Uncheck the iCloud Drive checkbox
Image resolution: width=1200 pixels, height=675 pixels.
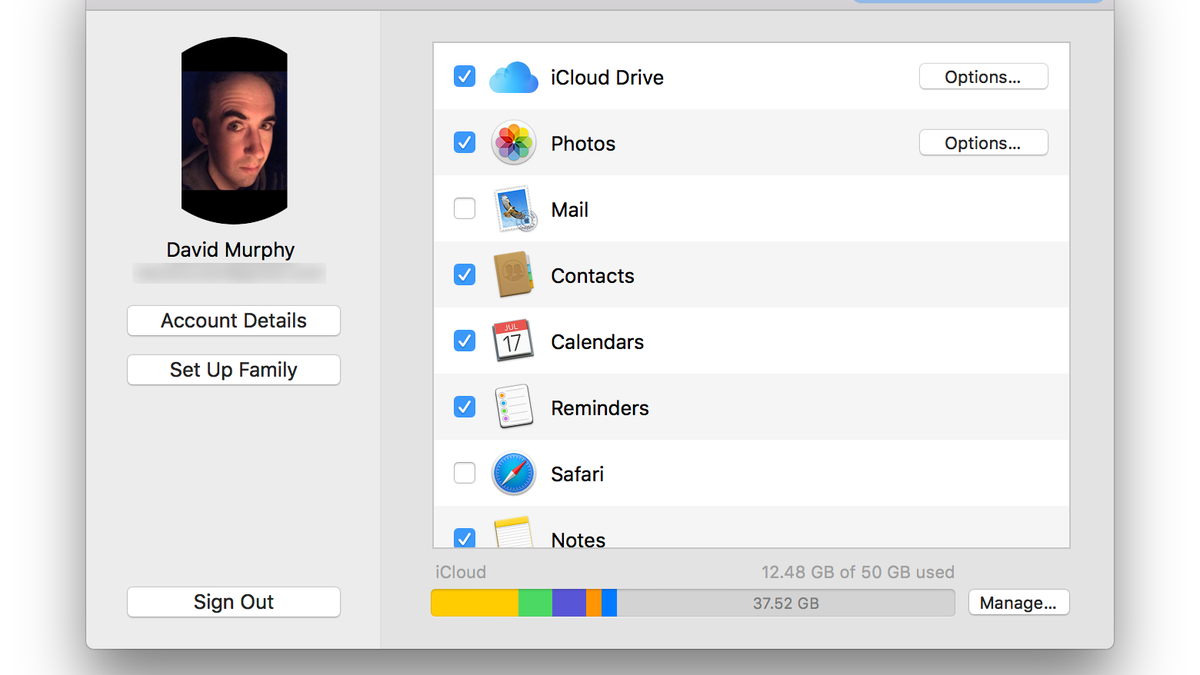point(464,76)
